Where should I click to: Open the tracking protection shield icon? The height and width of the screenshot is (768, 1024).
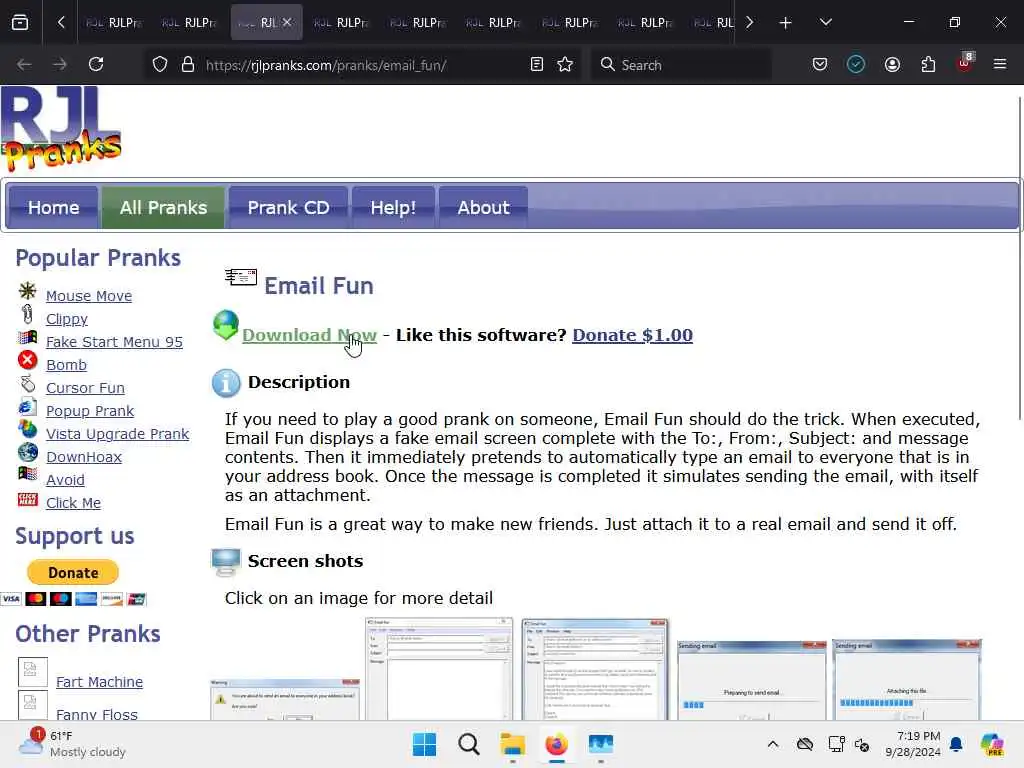160,65
